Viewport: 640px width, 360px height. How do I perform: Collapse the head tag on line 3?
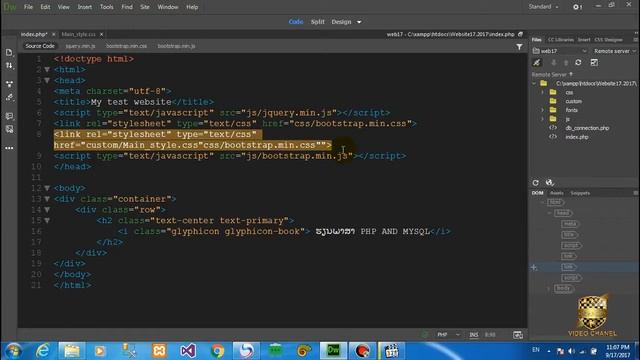pyautogui.click(x=47, y=80)
